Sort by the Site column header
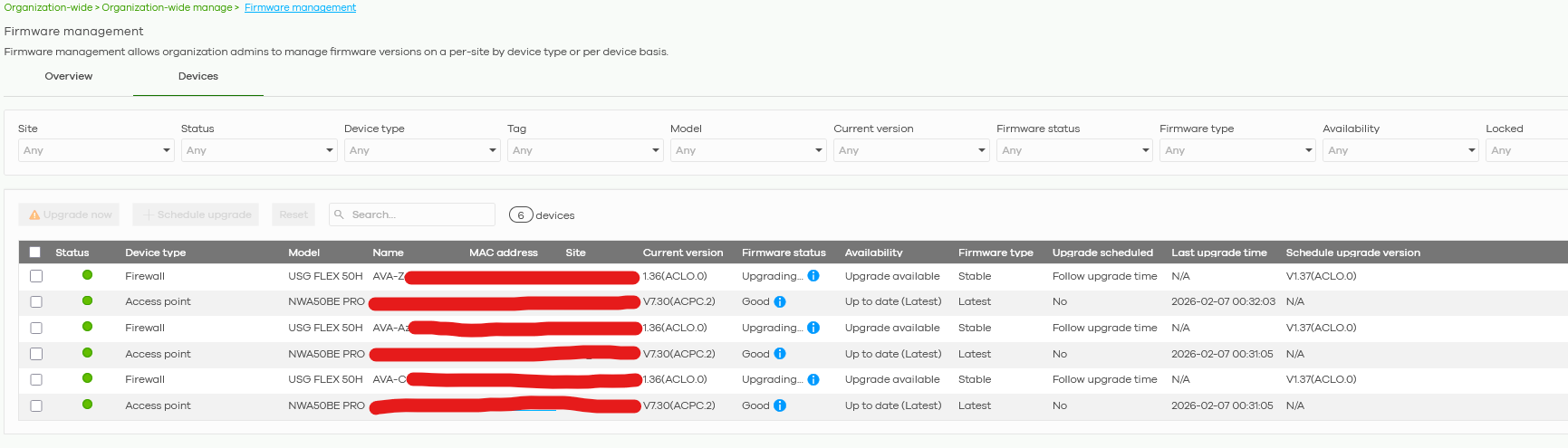1568x448 pixels. pyautogui.click(x=575, y=253)
